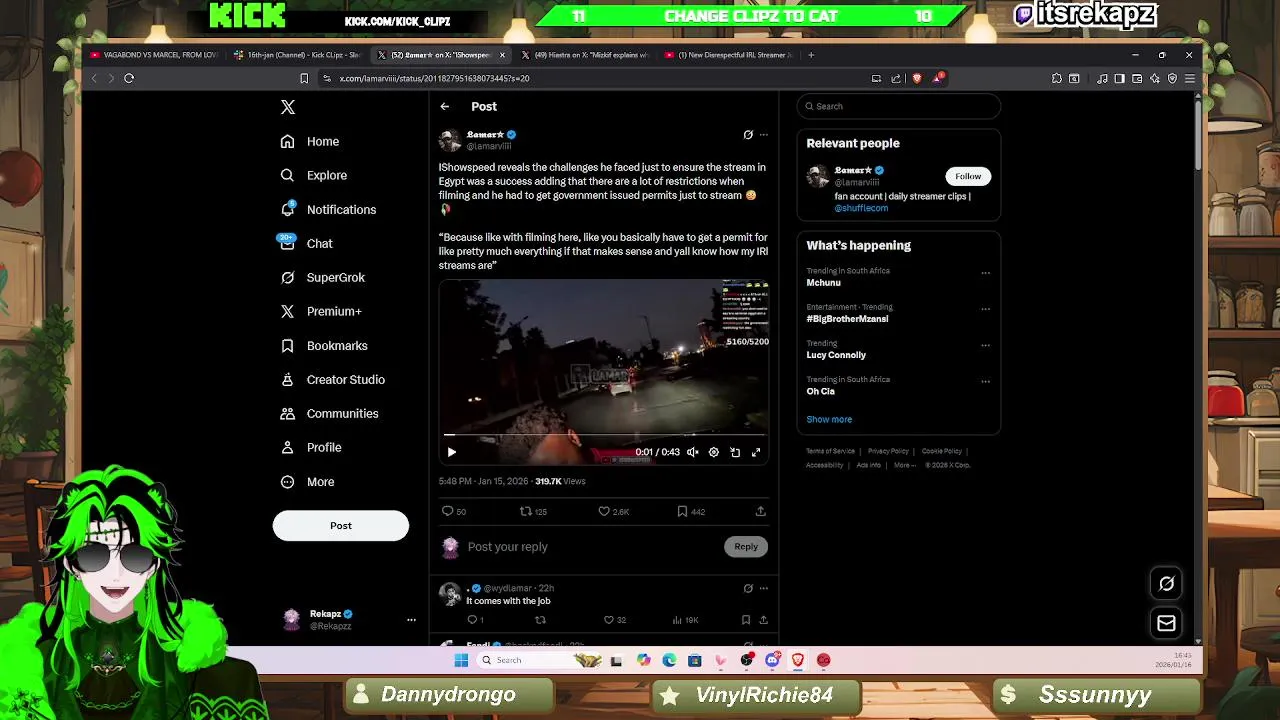Image resolution: width=1280 pixels, height=720 pixels.
Task: Open a new browser tab
Action: [x=811, y=55]
